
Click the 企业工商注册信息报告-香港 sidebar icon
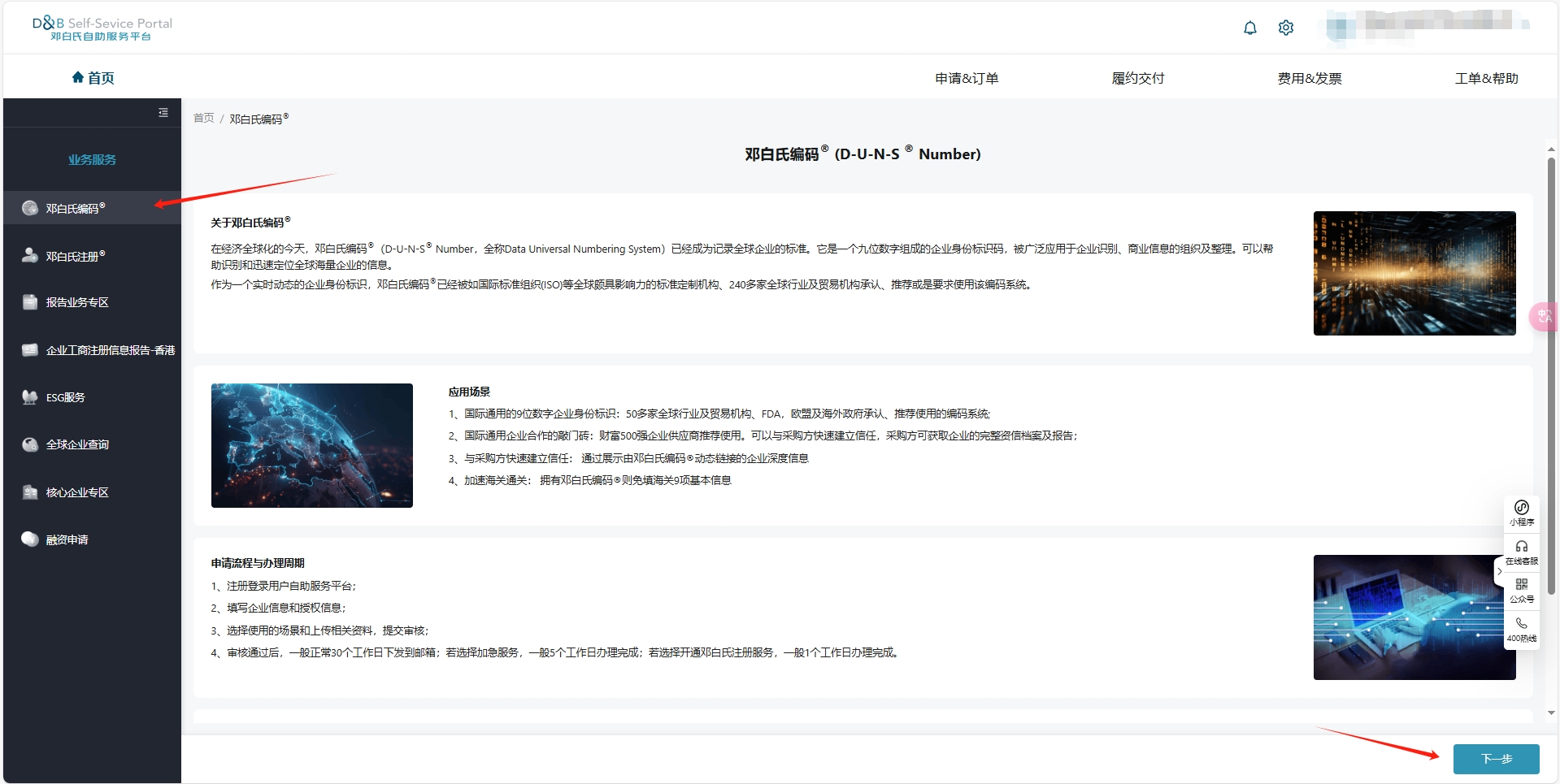coord(30,350)
